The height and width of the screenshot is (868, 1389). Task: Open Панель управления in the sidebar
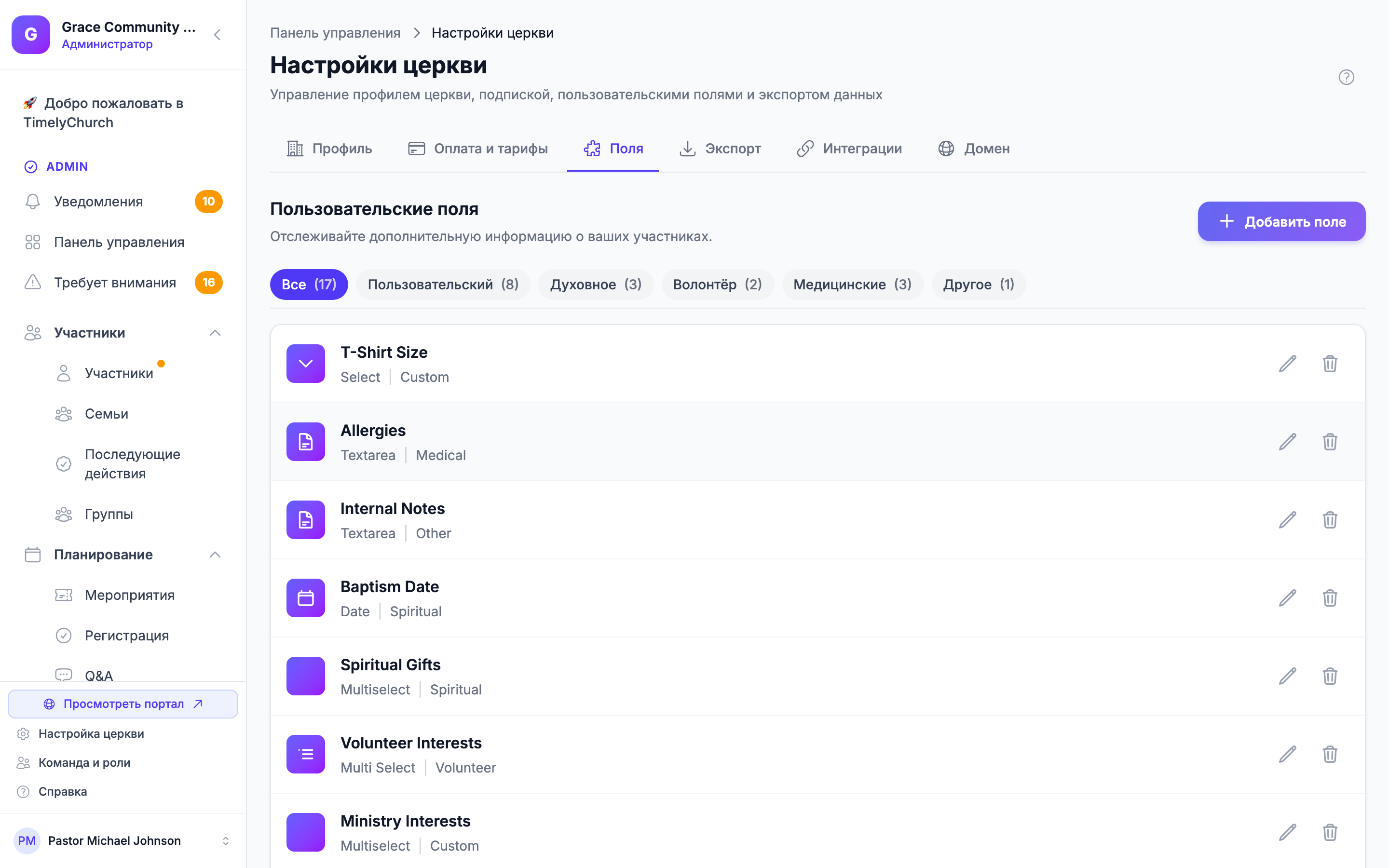(x=123, y=242)
